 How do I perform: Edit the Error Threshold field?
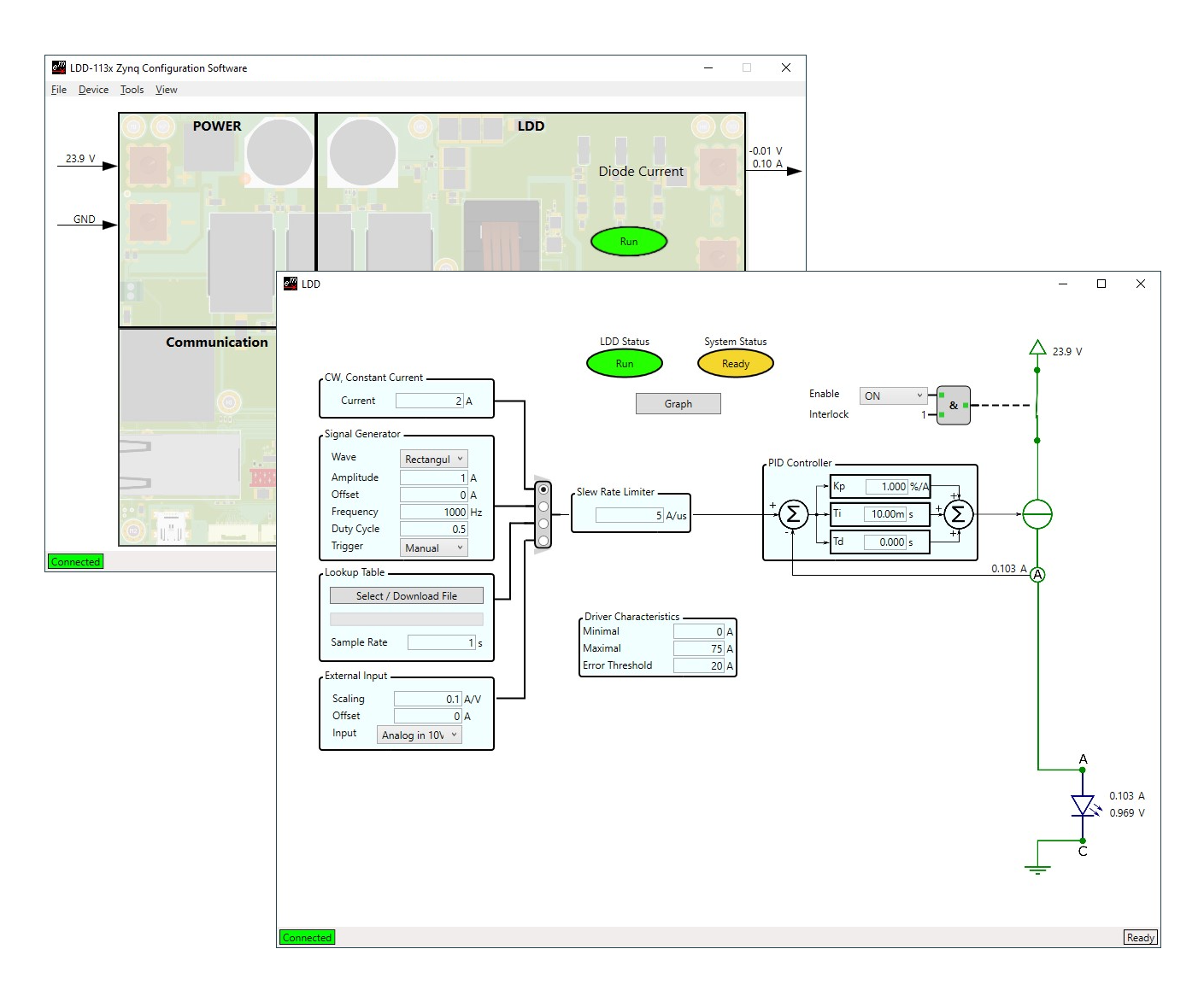click(699, 665)
